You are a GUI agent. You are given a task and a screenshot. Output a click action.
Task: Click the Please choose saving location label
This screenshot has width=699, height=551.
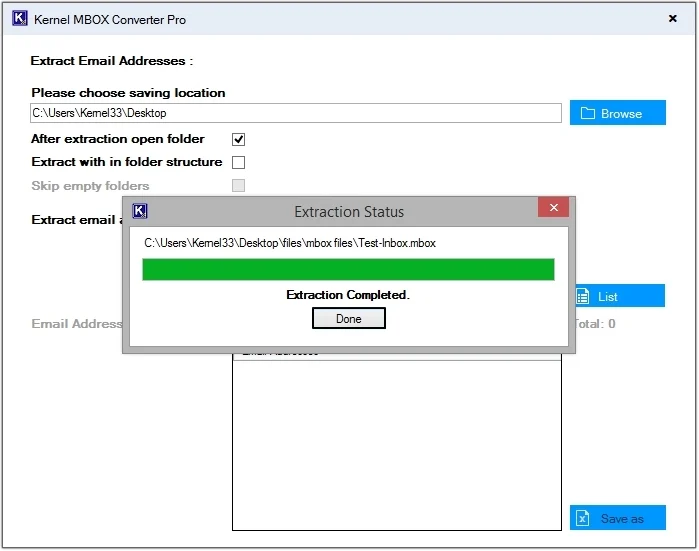[x=128, y=93]
